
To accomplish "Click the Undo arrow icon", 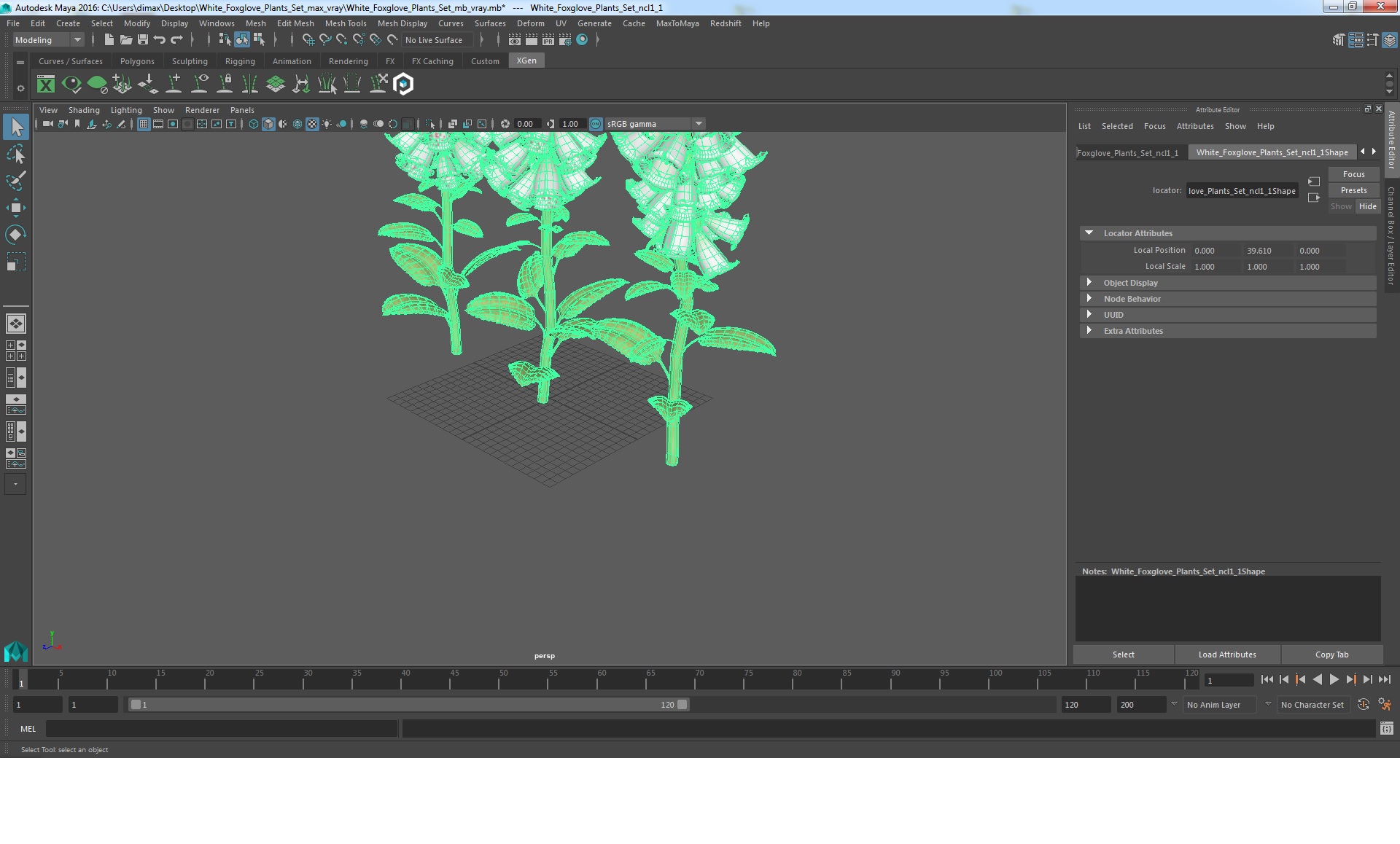I will [160, 39].
